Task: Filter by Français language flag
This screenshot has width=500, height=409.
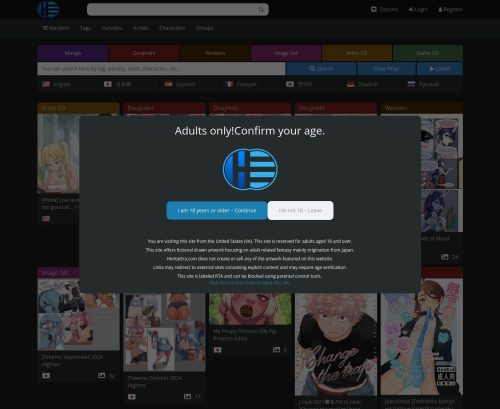Action: (241, 84)
